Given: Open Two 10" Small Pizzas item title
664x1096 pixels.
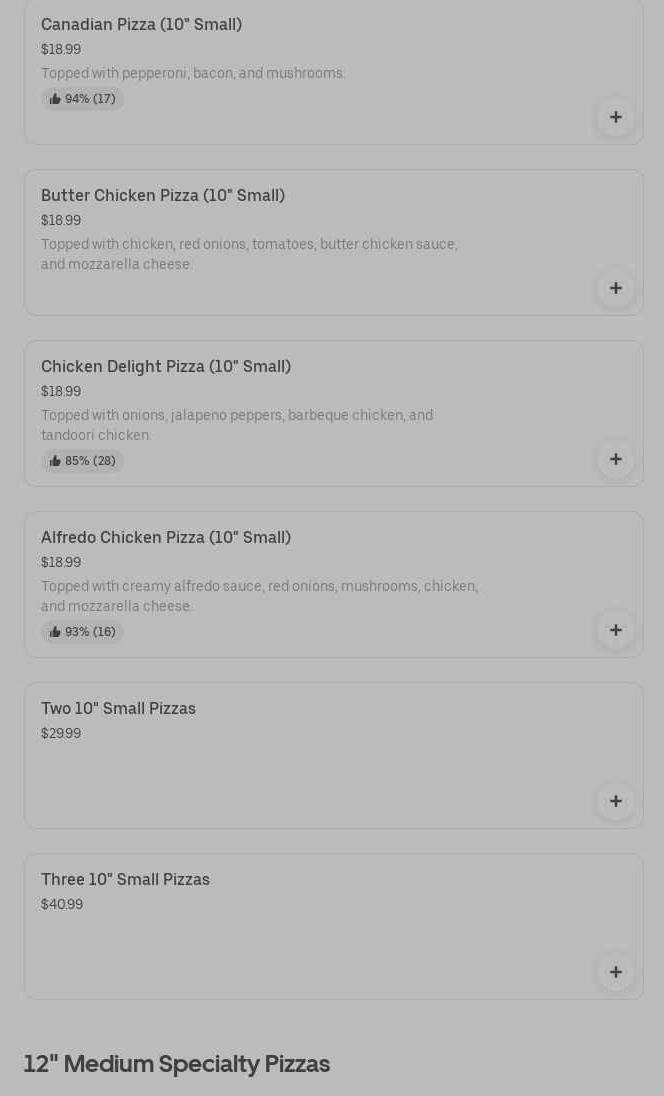Looking at the screenshot, I should 118,708.
